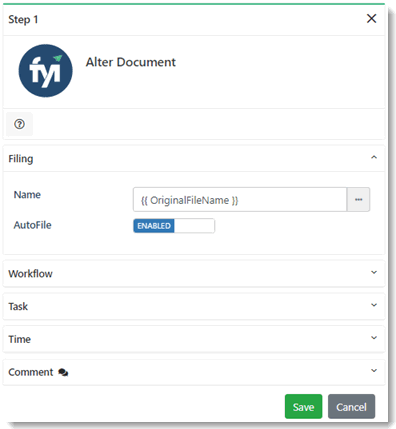The height and width of the screenshot is (429, 396).
Task: Expand the Workflow section
Action: point(374,272)
